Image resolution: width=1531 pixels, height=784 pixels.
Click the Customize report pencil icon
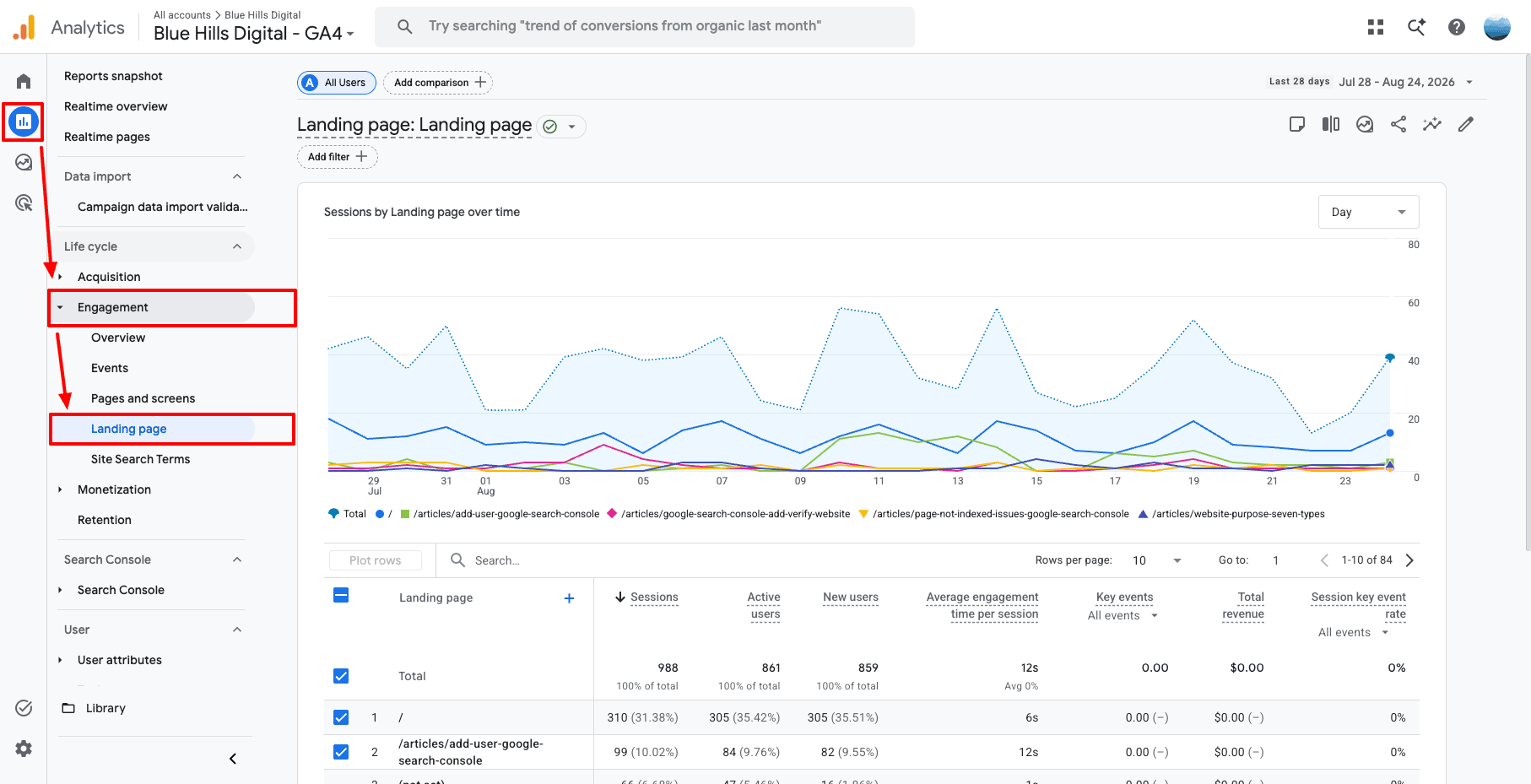coord(1466,124)
